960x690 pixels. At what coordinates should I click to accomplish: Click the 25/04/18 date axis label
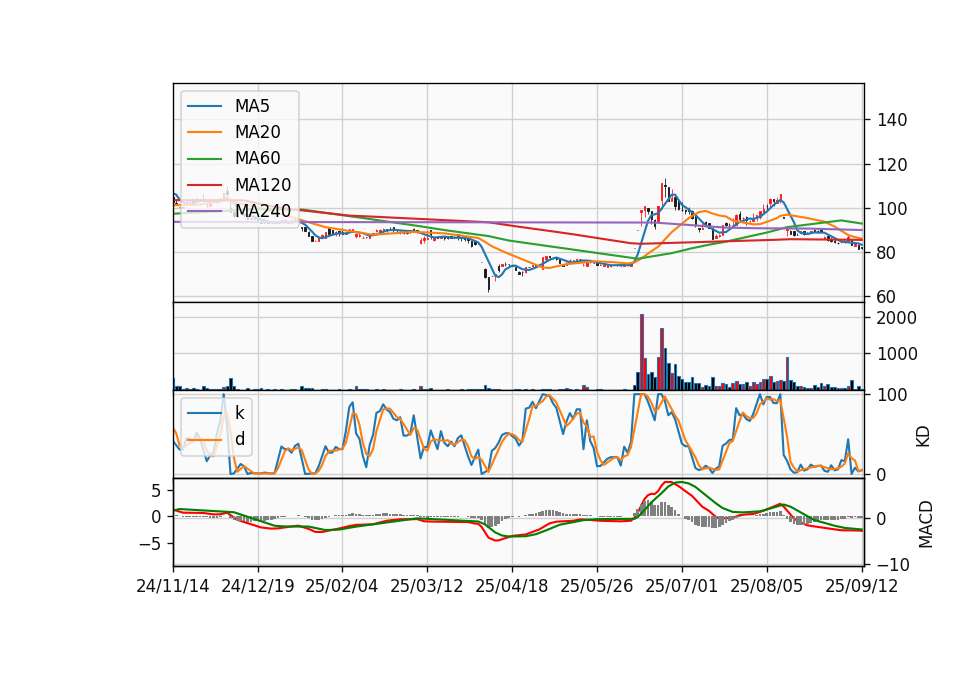click(x=512, y=586)
